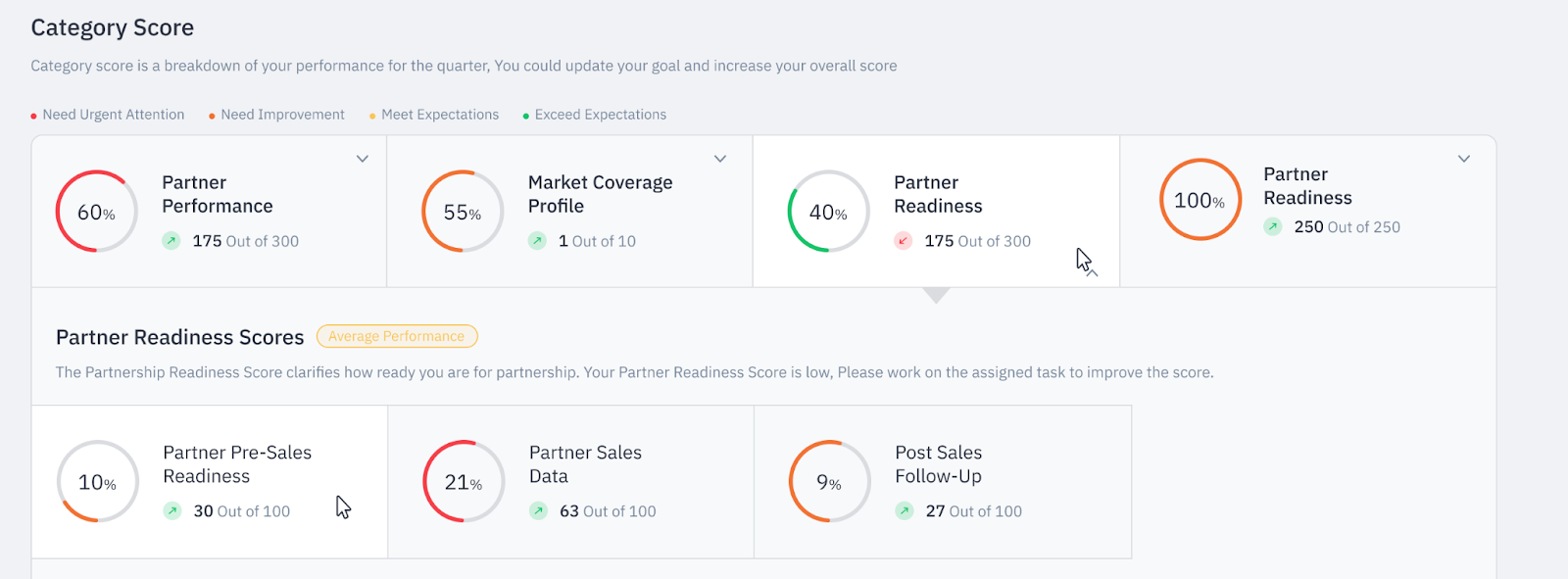The image size is (1568, 579).
Task: Click the Exceed Expectations legend item
Action: (x=595, y=115)
